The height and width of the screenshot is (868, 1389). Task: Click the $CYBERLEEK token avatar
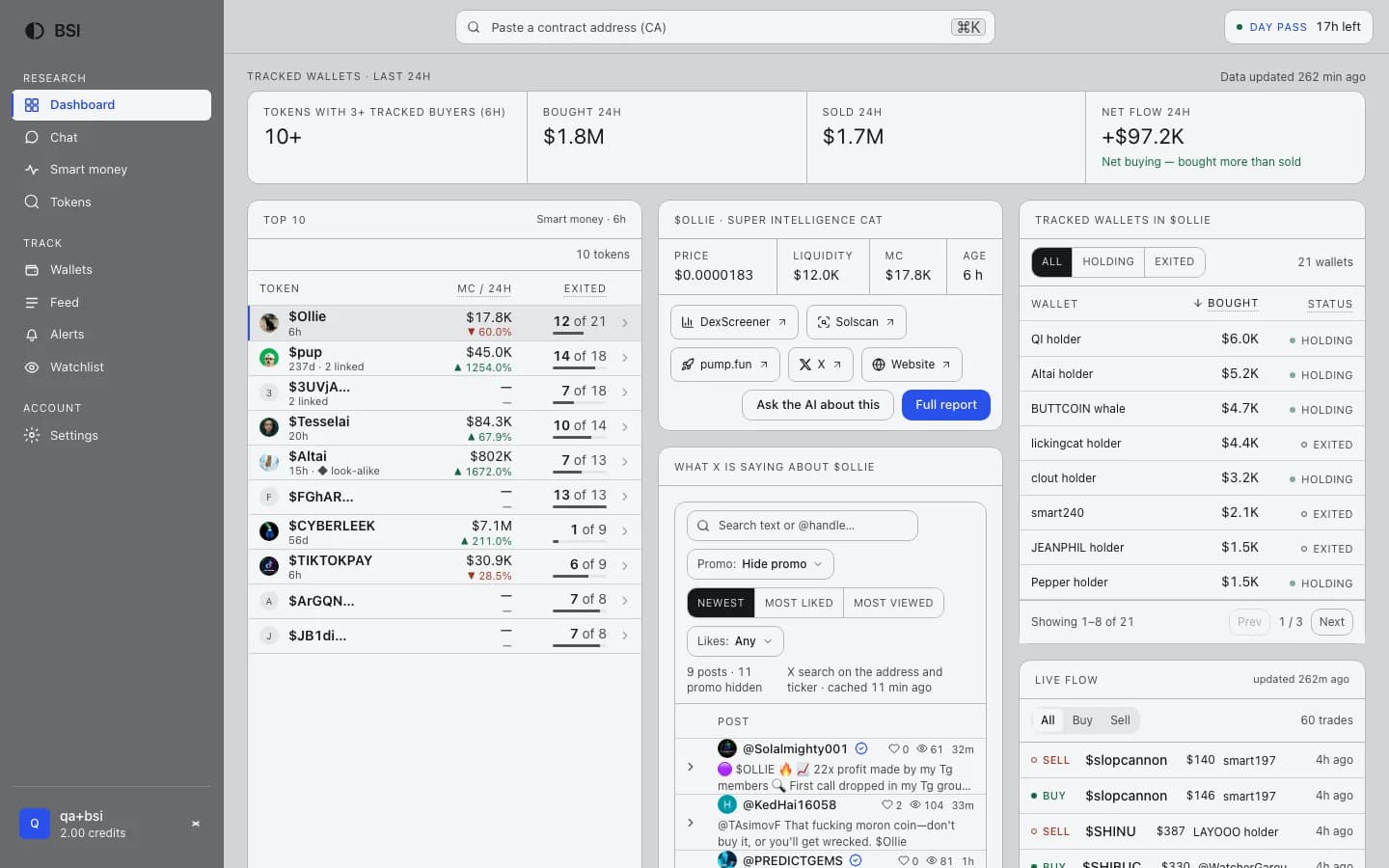click(269, 531)
